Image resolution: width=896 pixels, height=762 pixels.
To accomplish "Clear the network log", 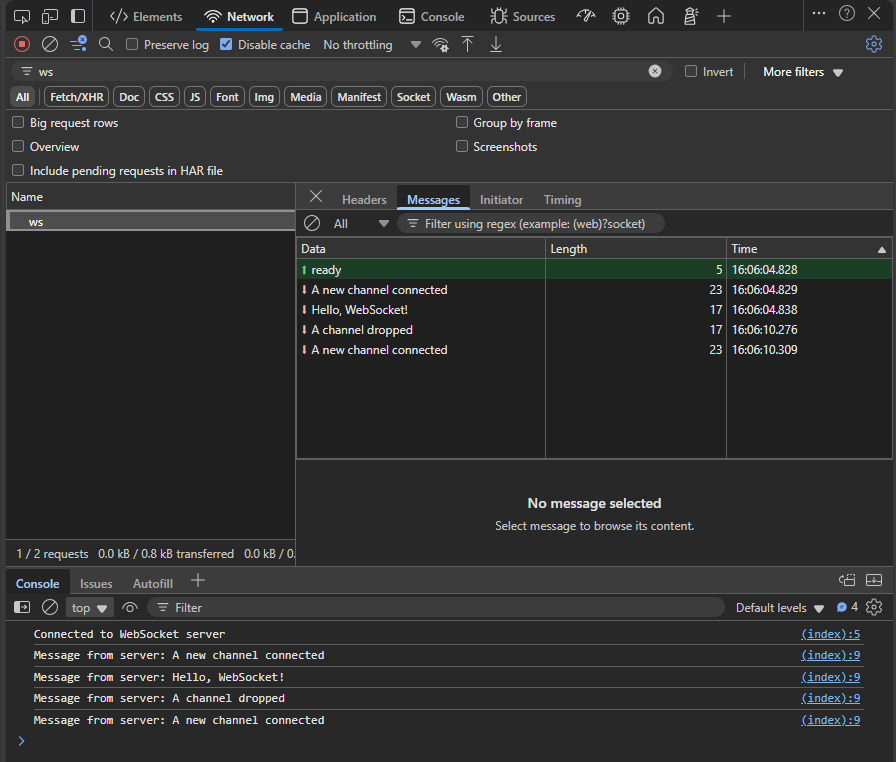I will point(50,44).
